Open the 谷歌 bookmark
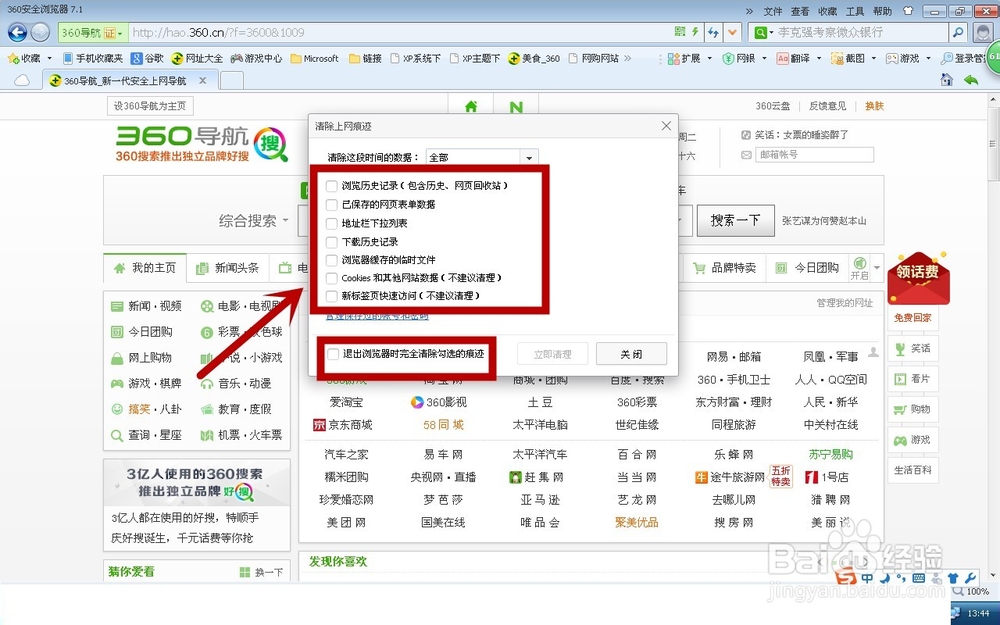This screenshot has width=1000, height=625. [147, 58]
